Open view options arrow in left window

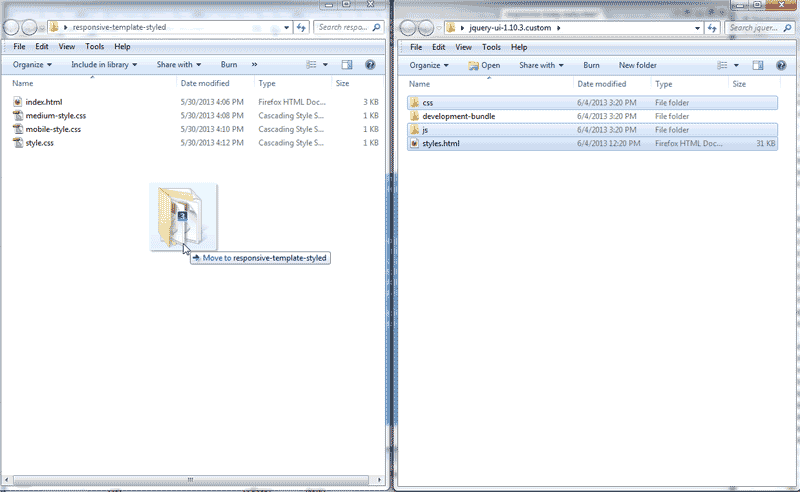coord(325,64)
